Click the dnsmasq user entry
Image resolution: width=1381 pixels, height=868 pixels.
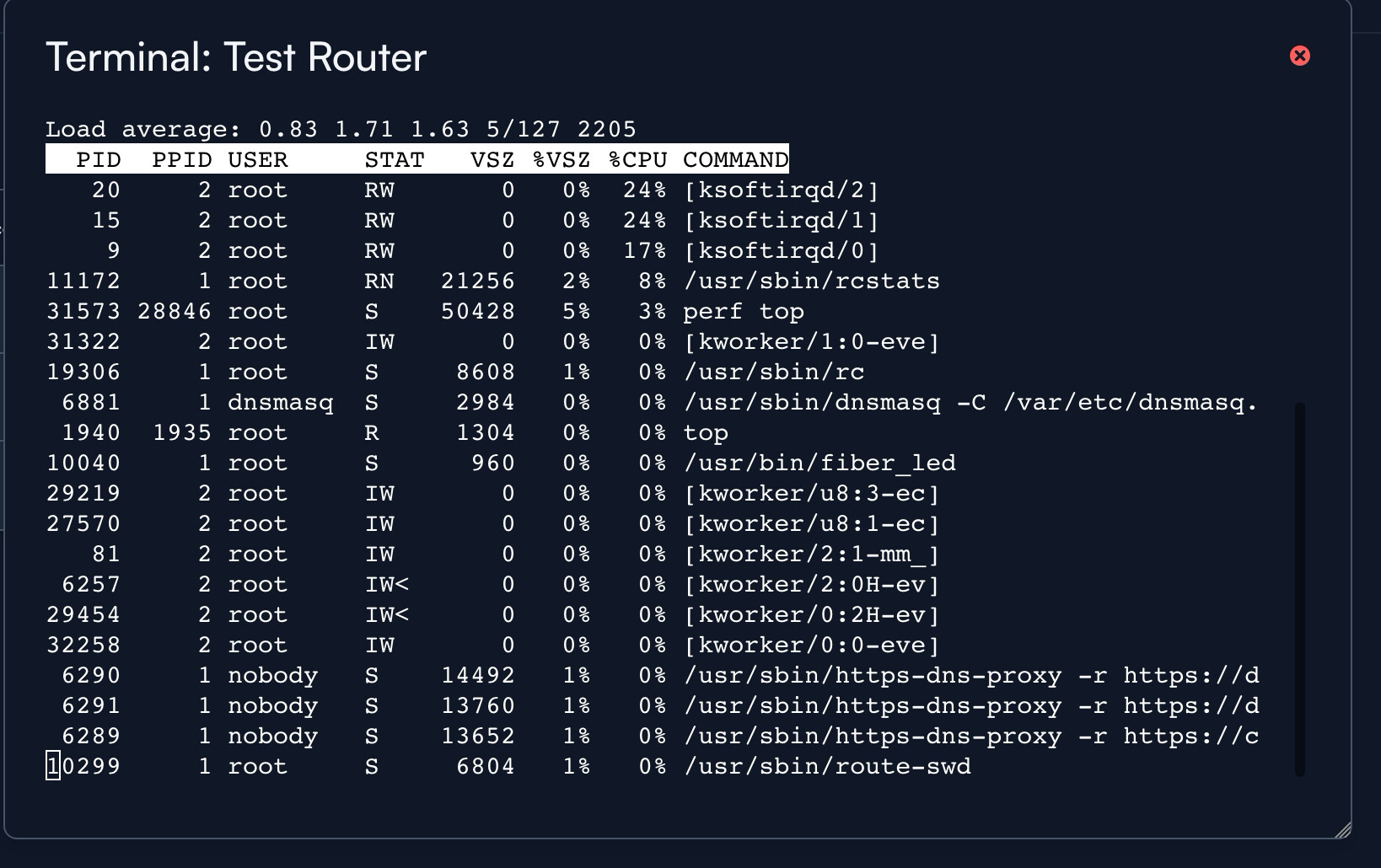click(280, 402)
